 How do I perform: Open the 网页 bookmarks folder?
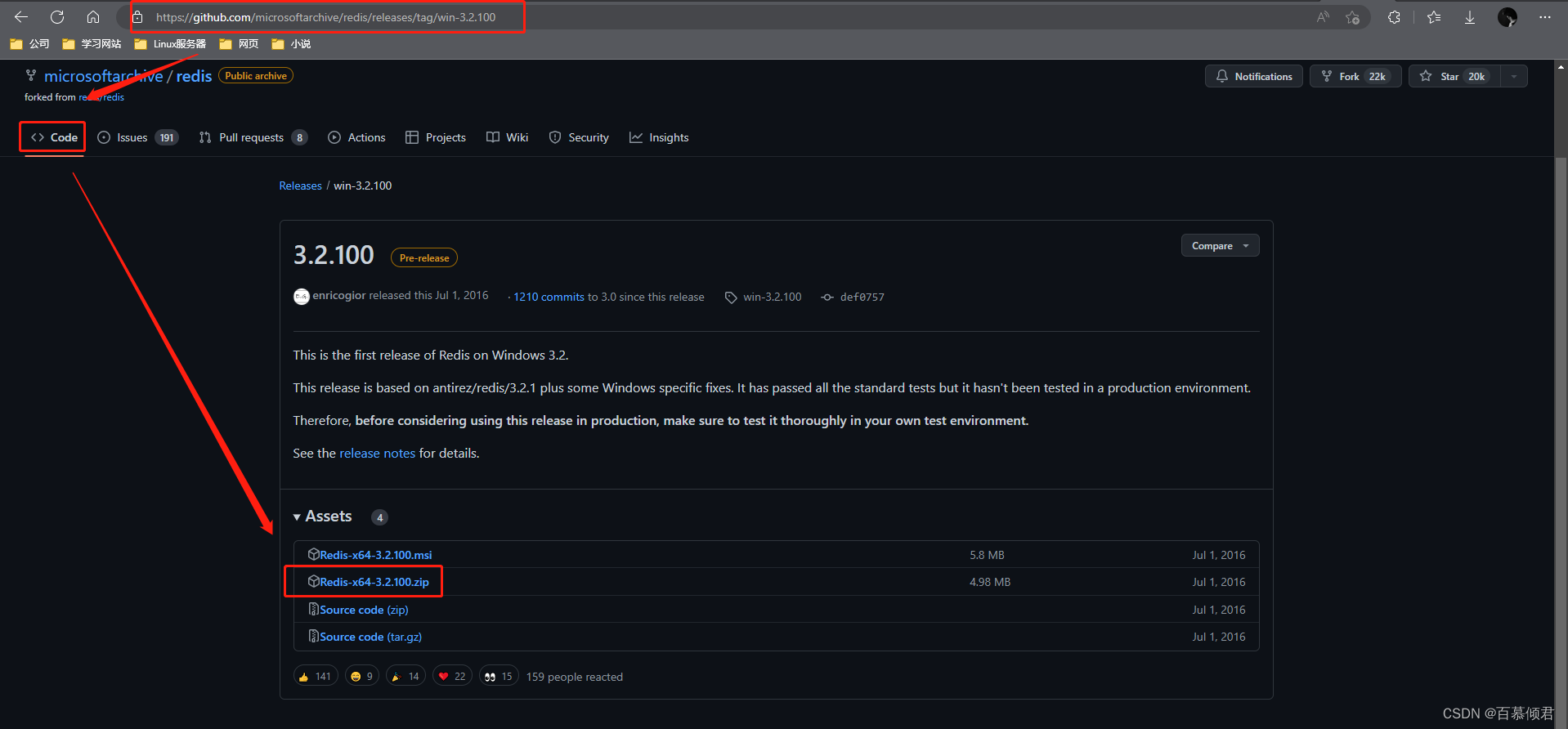tap(239, 44)
